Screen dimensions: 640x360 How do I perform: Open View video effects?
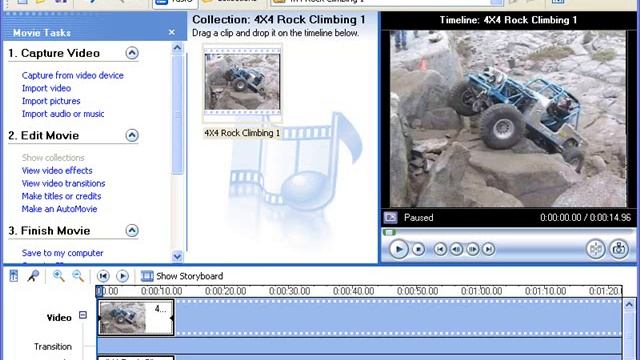point(57,171)
